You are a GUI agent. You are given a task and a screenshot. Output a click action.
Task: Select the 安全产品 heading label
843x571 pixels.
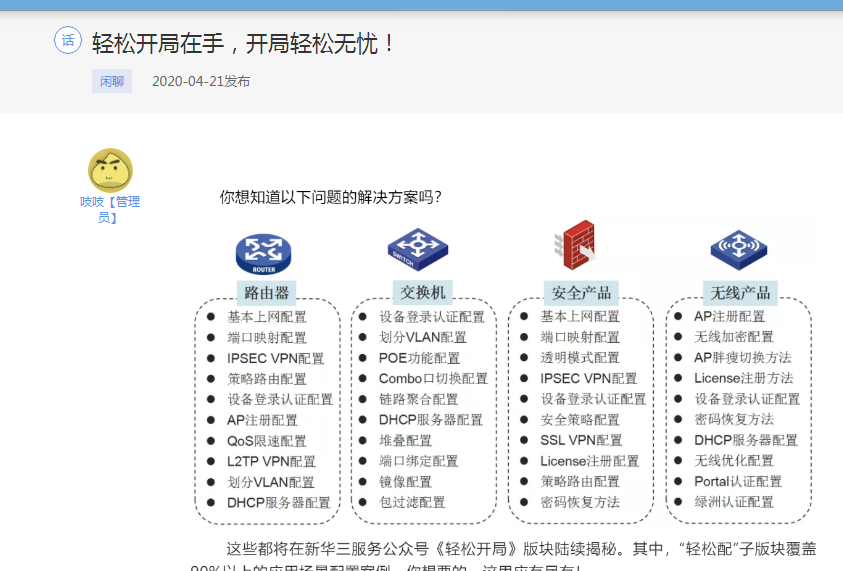581,293
